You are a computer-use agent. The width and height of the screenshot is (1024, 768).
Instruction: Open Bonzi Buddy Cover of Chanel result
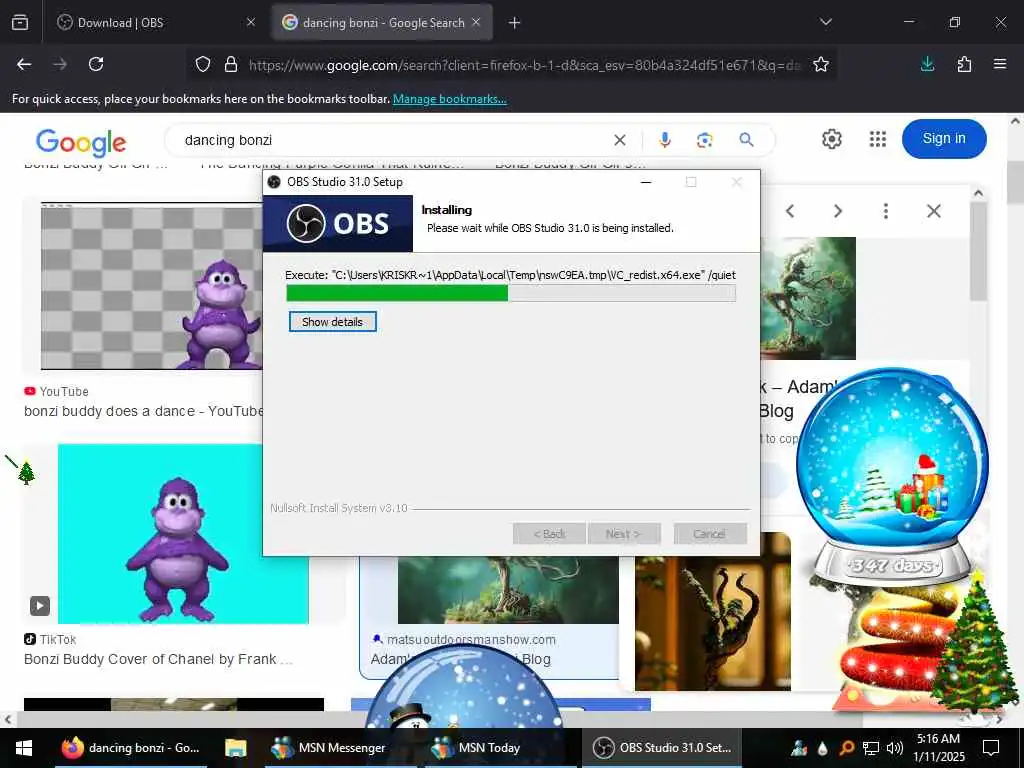coord(158,660)
